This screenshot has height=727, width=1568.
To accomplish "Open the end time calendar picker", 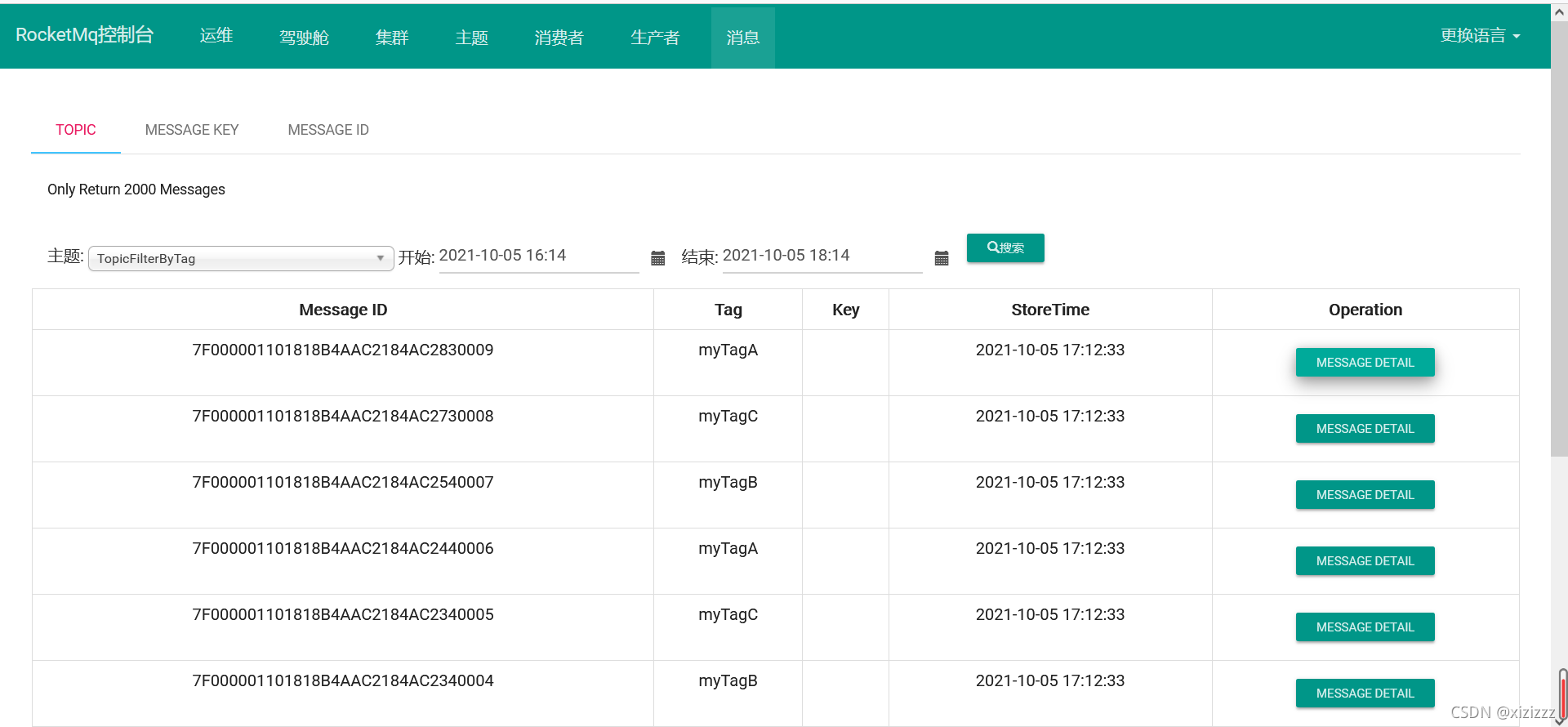I will [x=941, y=258].
